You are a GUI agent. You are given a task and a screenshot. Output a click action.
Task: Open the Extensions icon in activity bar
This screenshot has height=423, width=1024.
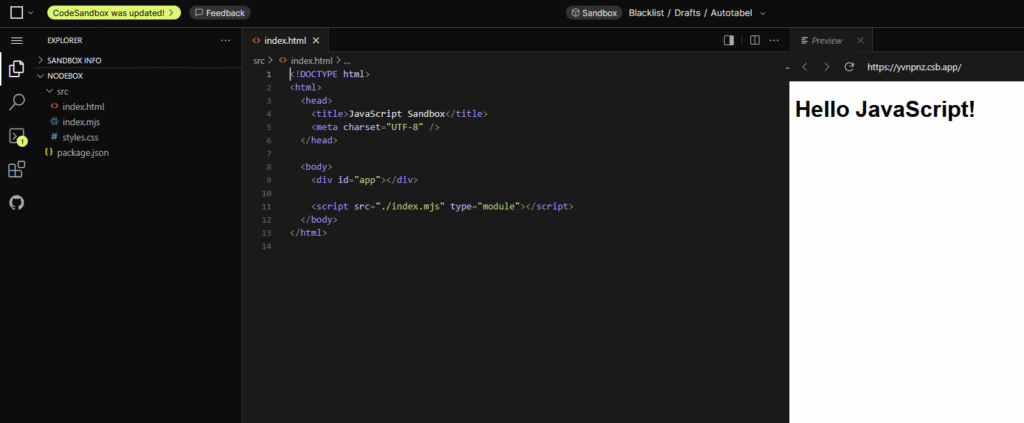click(16, 169)
